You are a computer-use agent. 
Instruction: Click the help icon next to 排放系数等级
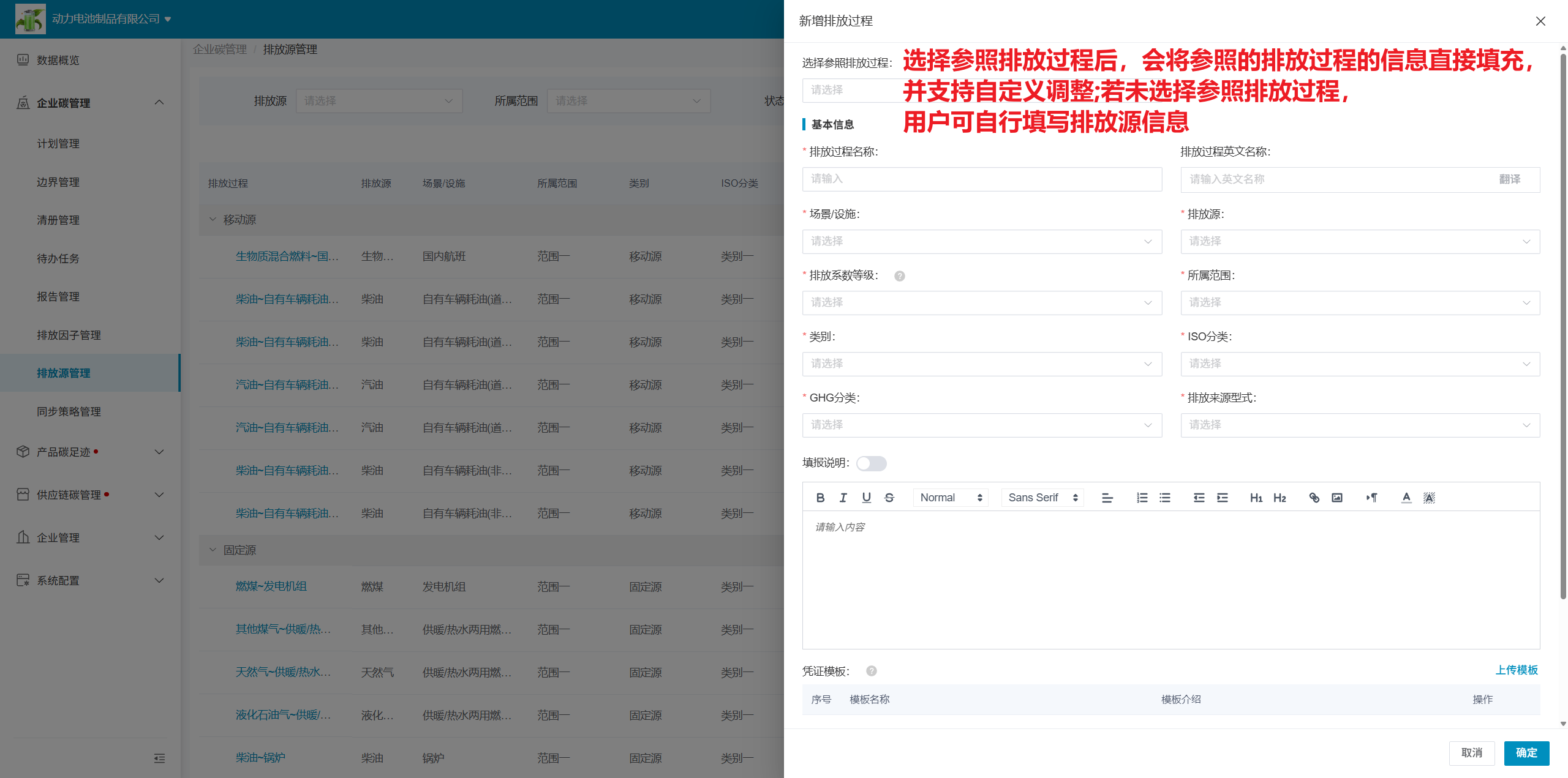pyautogui.click(x=899, y=276)
